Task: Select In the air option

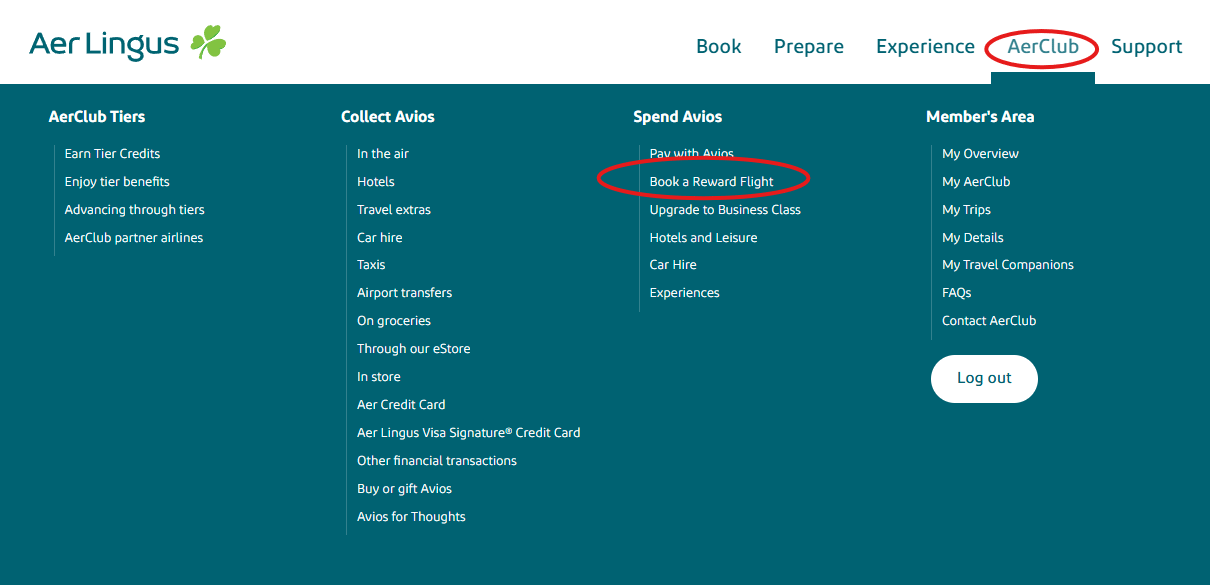Action: (383, 154)
